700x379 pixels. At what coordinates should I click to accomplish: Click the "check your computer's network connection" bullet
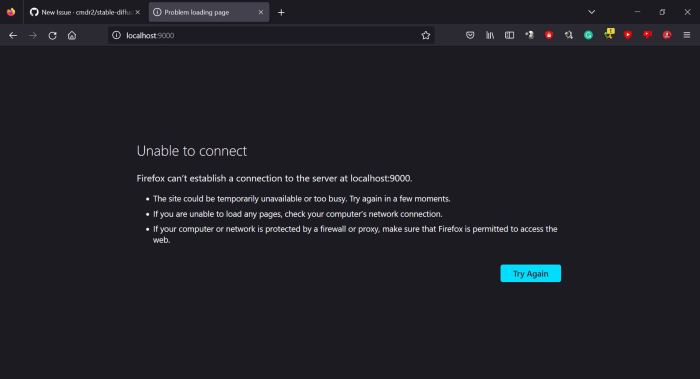[x=297, y=214]
